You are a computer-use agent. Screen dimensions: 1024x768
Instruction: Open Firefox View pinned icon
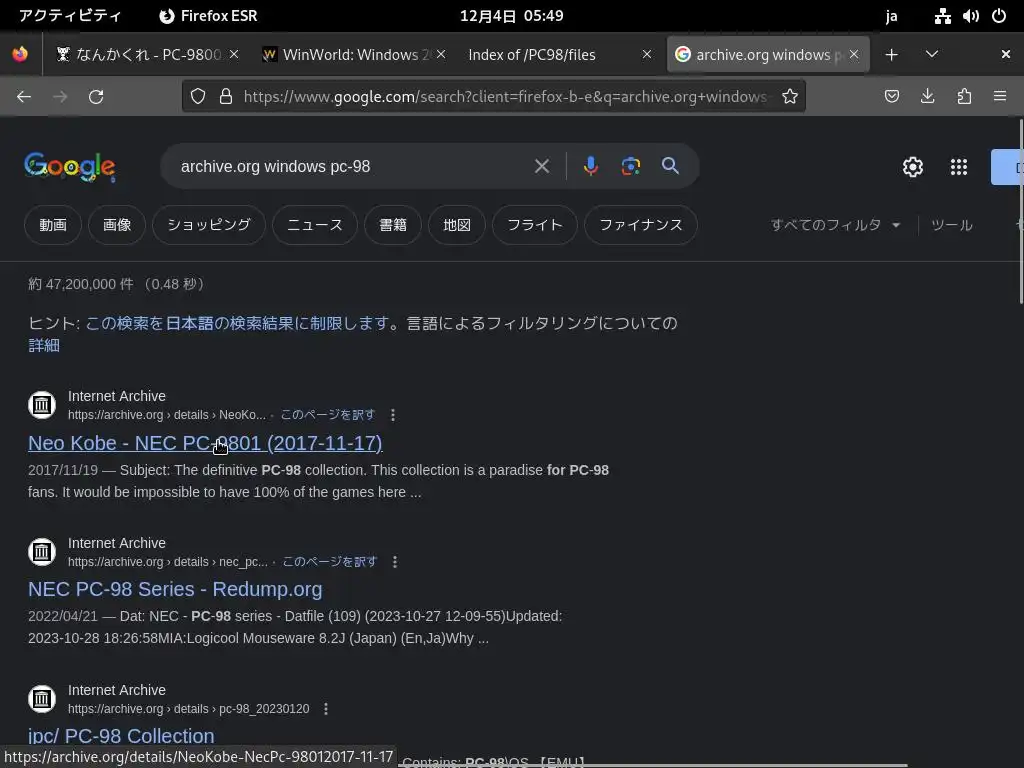pyautogui.click(x=20, y=54)
